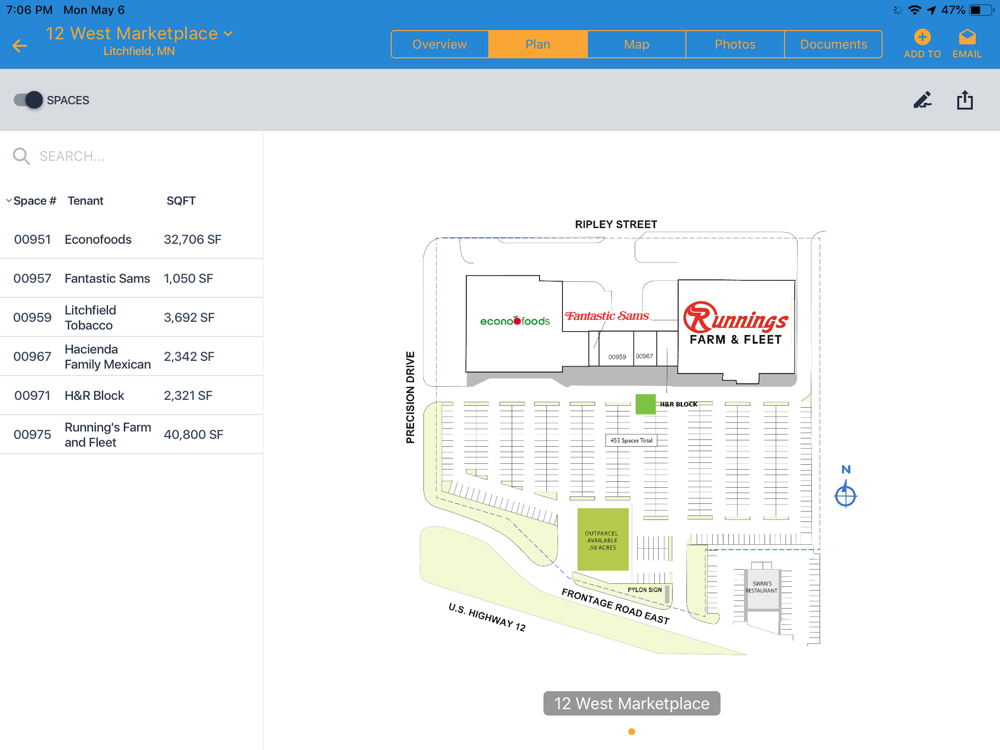1000x750 pixels.
Task: Switch to the Overview tab
Action: [439, 44]
